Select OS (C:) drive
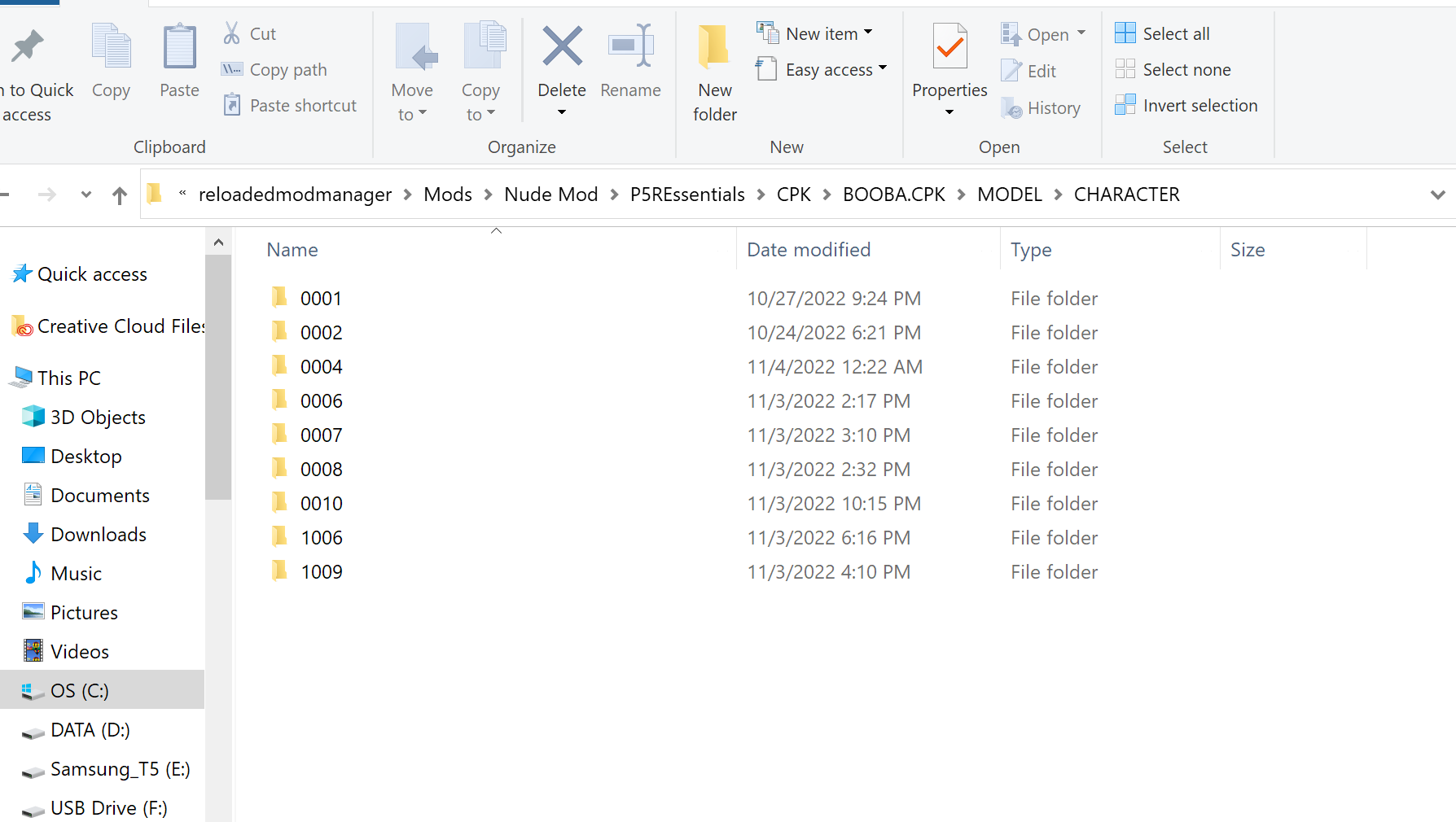The image size is (1456, 822). coord(80,691)
